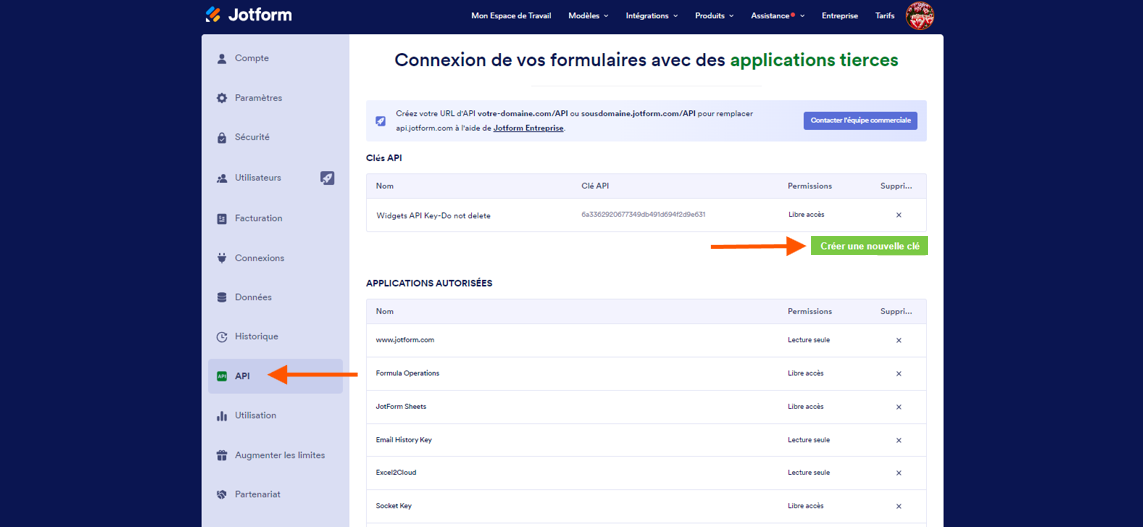Click the Email History Key app name
Image resolution: width=1143 pixels, height=527 pixels.
pyautogui.click(x=404, y=440)
